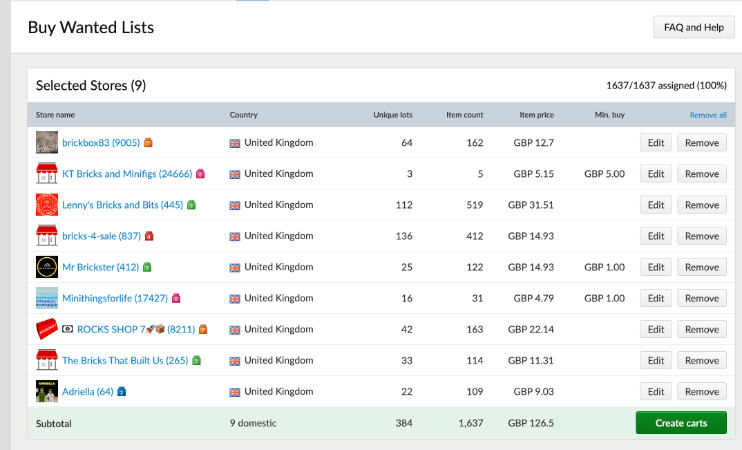This screenshot has width=742, height=450.
Task: Open the FAQ and Help page
Action: pos(694,27)
